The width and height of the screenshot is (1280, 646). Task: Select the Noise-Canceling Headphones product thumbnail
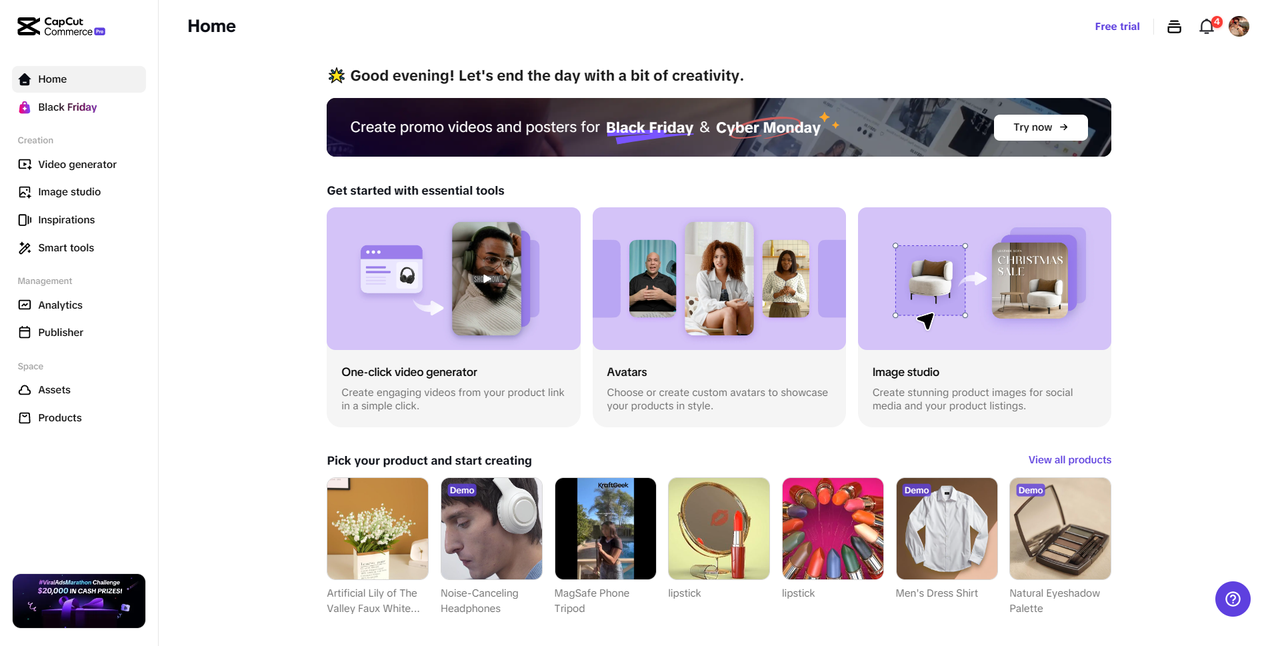(x=491, y=529)
